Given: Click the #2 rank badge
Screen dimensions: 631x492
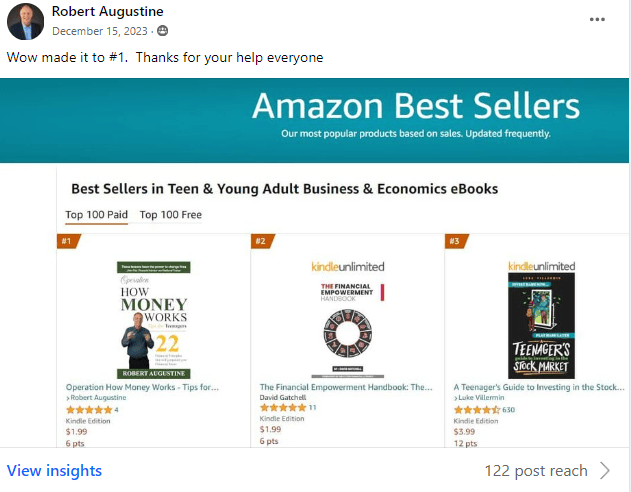Looking at the screenshot, I should [261, 241].
